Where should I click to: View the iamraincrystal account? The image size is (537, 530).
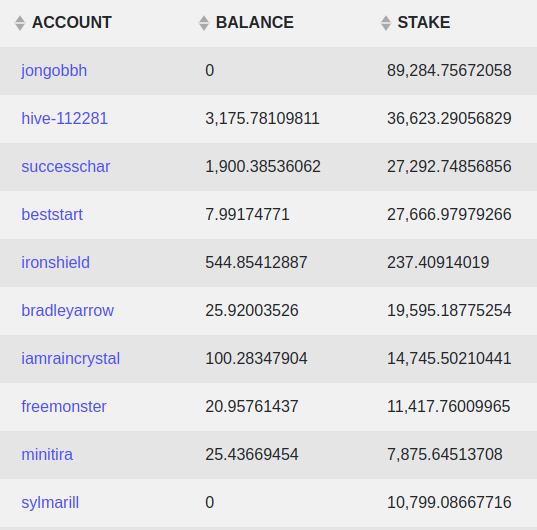(71, 359)
